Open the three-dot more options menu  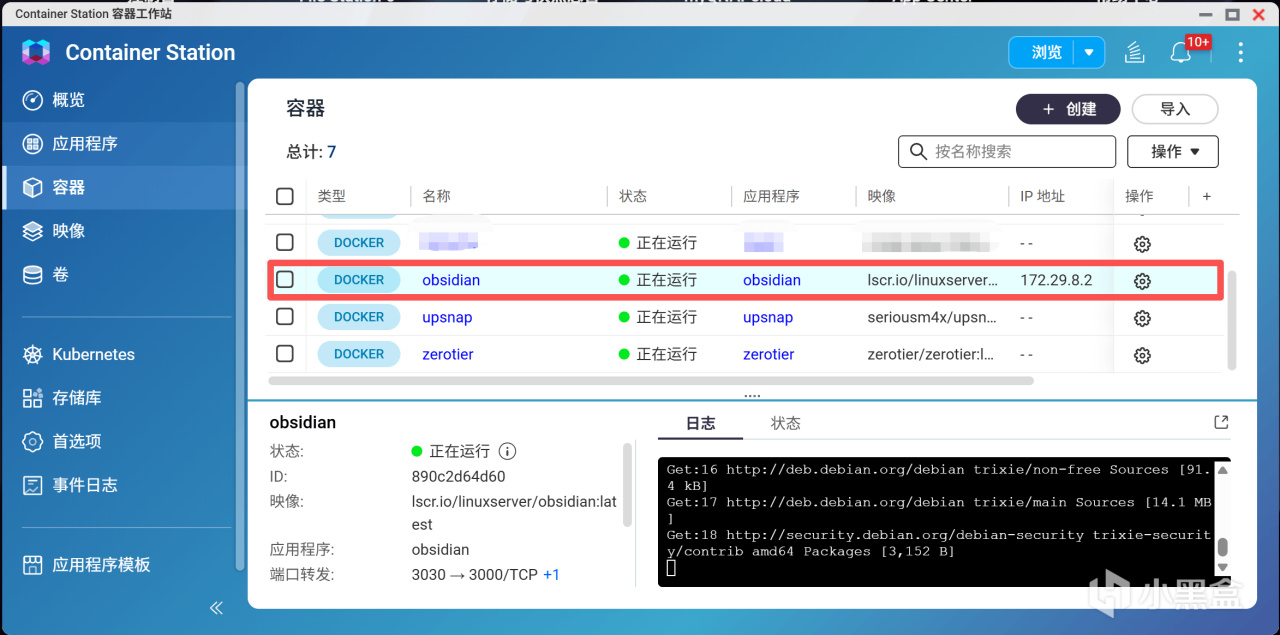(x=1241, y=53)
